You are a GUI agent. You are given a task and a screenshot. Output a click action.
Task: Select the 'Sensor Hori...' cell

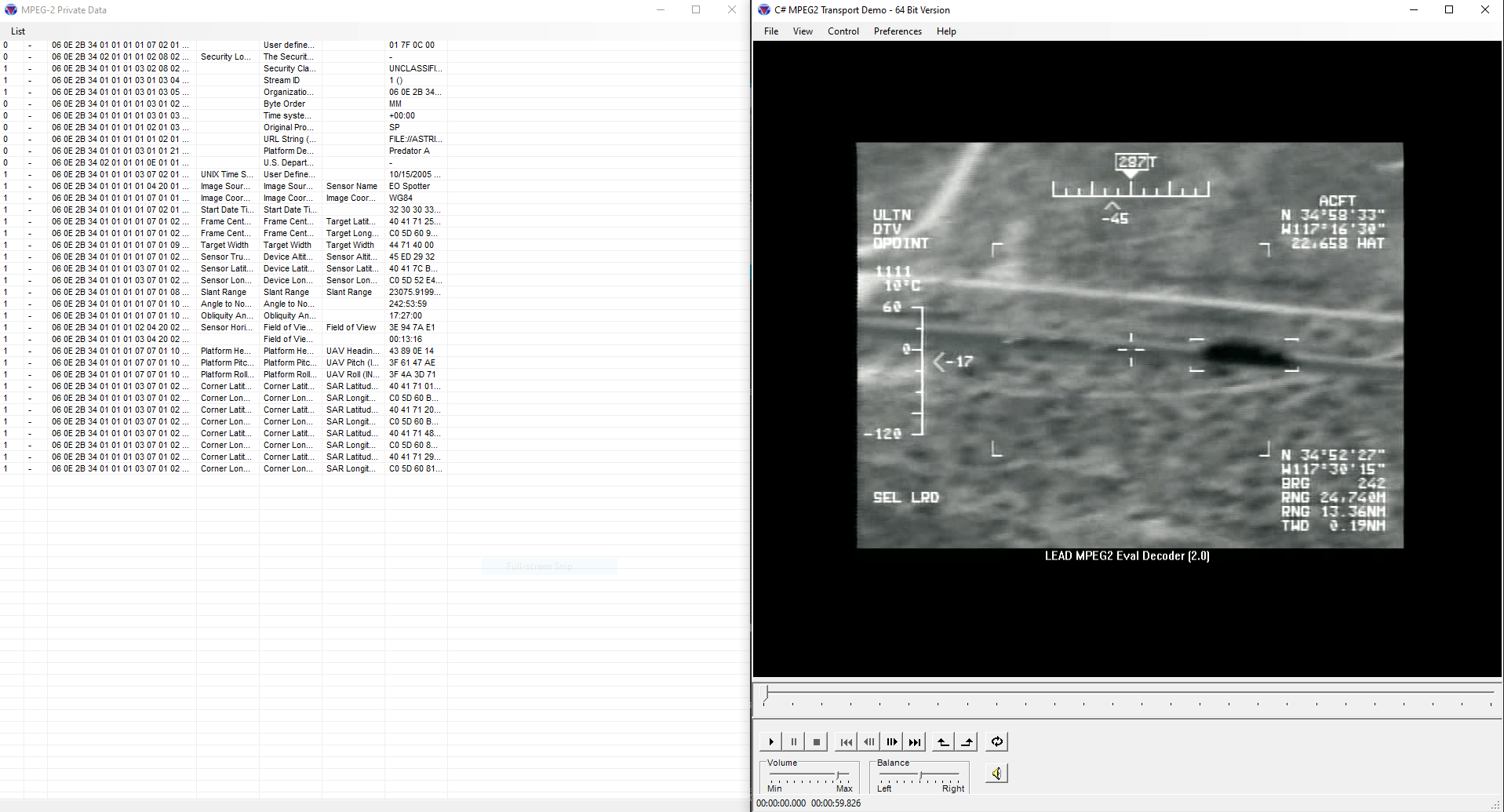(x=226, y=327)
